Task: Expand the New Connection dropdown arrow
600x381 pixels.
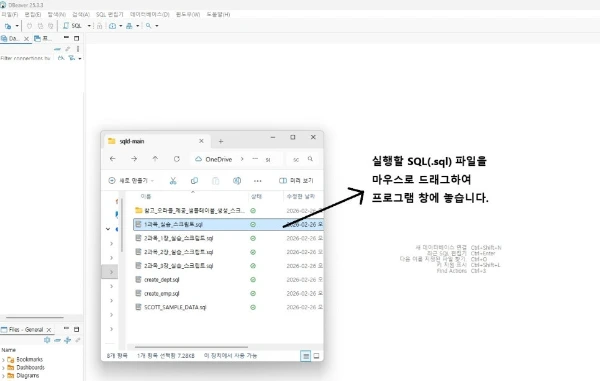Action: click(x=17, y=26)
